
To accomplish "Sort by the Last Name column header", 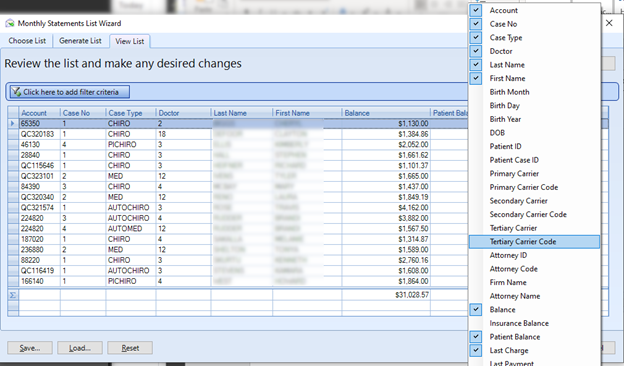I will point(242,113).
